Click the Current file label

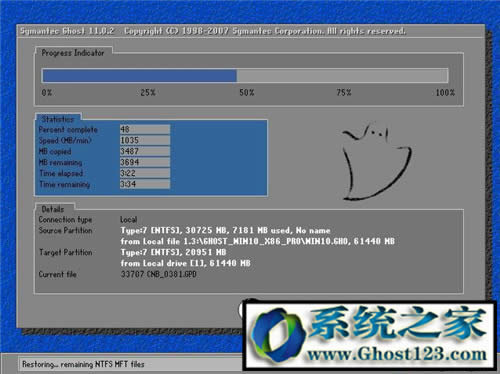click(58, 275)
